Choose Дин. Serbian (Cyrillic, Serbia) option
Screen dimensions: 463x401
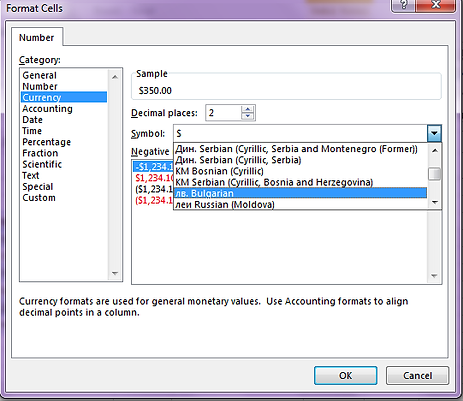click(x=300, y=160)
